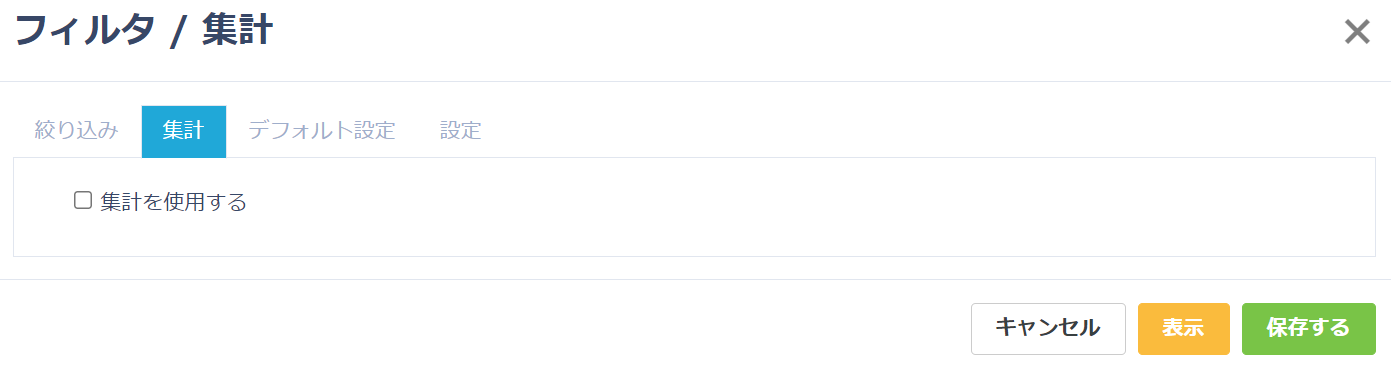Open the filter narrowing tab 絞り込み

(77, 131)
